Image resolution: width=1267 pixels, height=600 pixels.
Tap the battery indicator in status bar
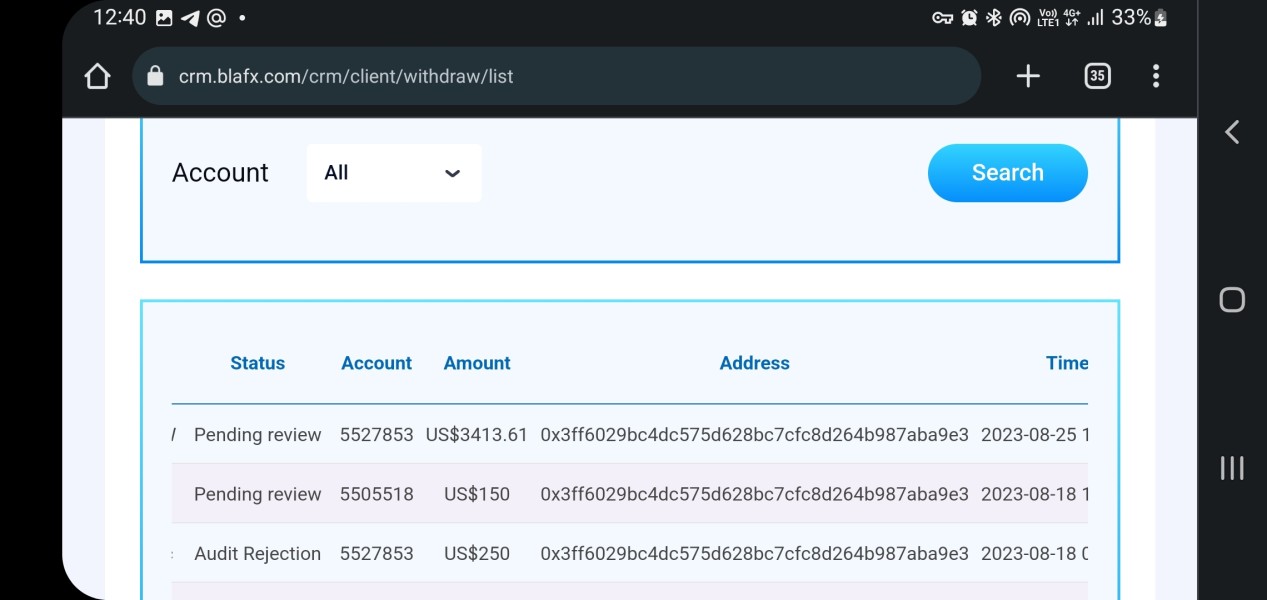(1160, 18)
